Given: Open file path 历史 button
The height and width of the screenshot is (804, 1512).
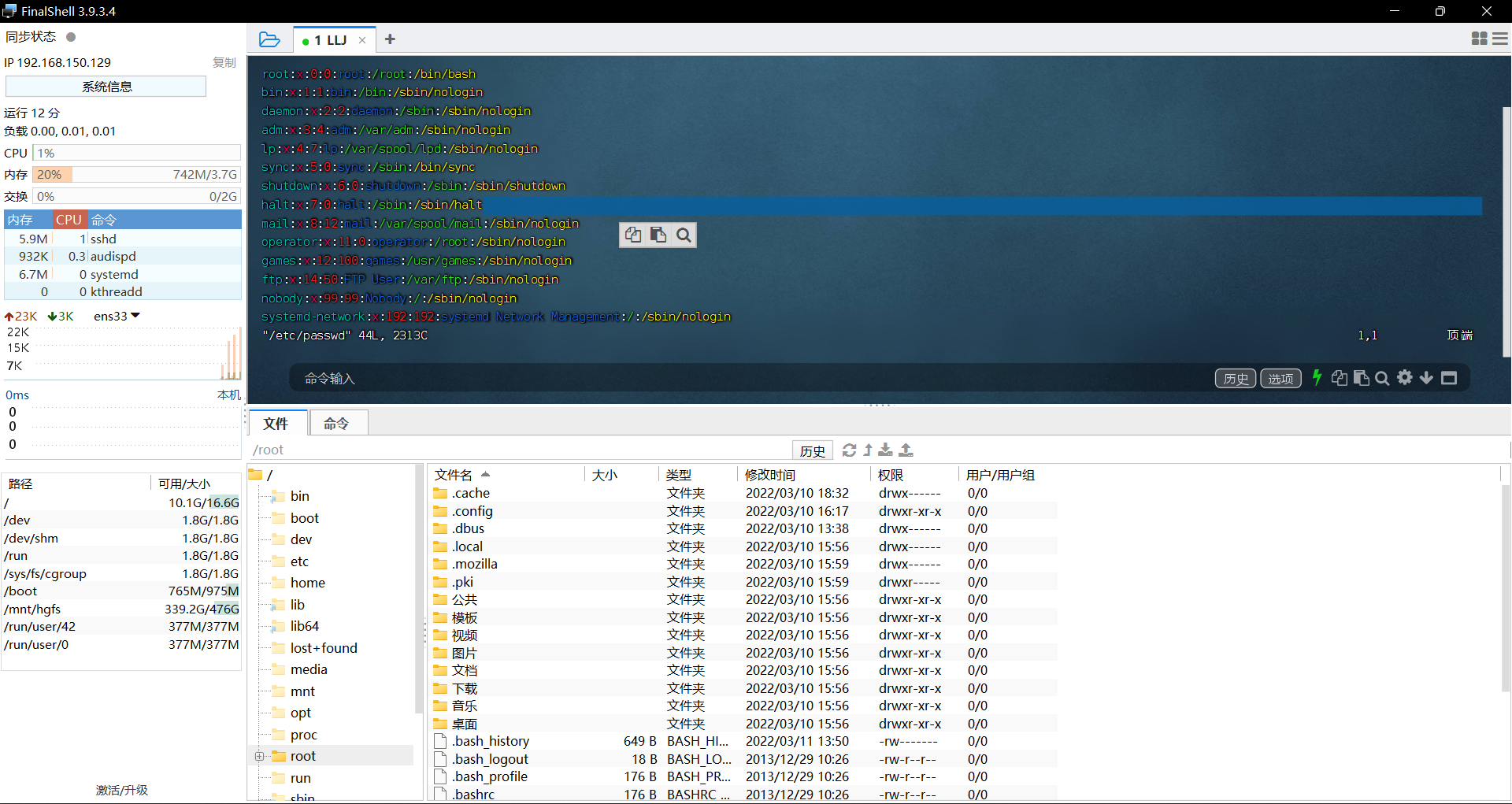Looking at the screenshot, I should pos(813,450).
